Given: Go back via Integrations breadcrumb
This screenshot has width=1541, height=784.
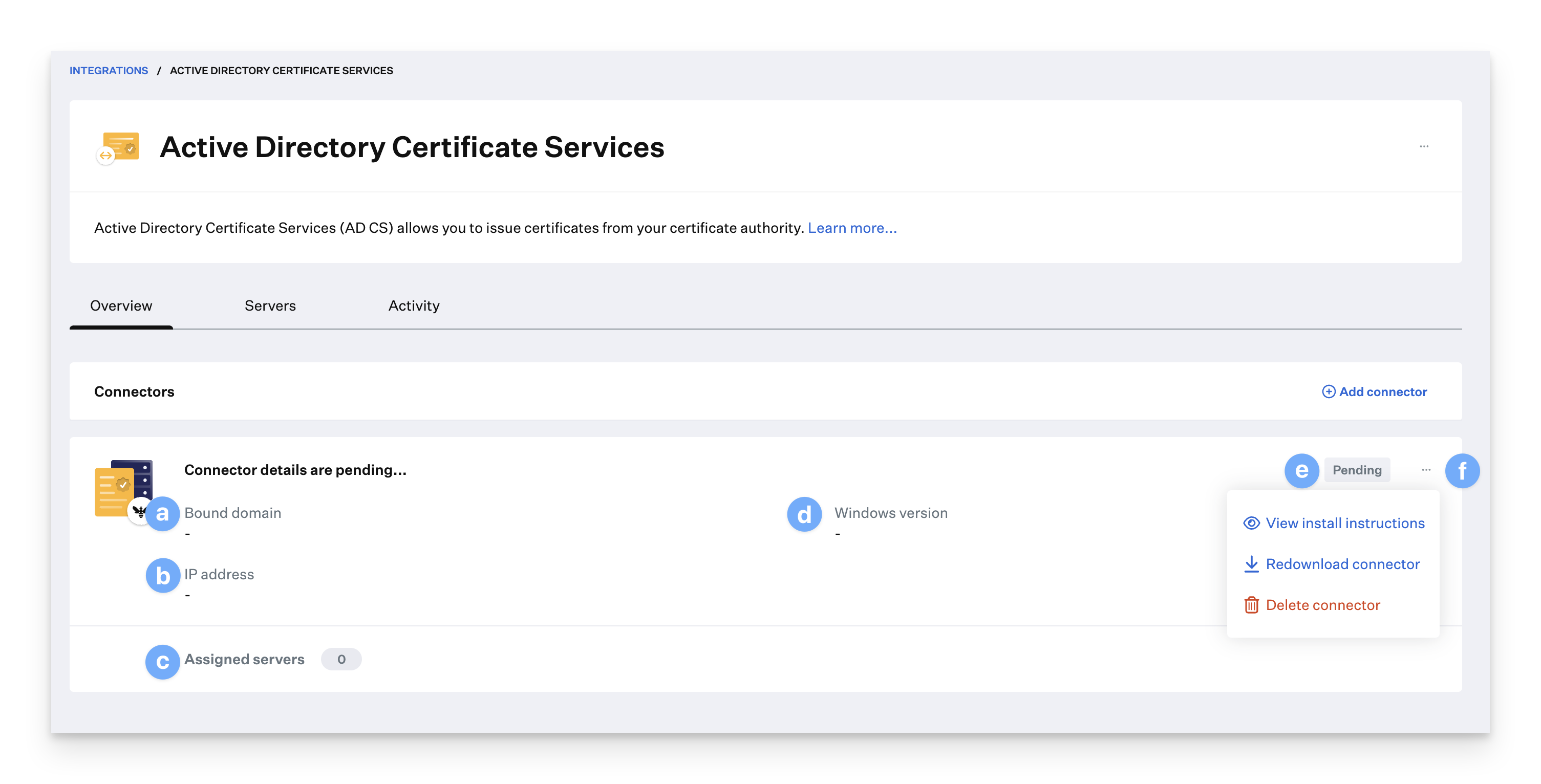Looking at the screenshot, I should click(x=108, y=71).
